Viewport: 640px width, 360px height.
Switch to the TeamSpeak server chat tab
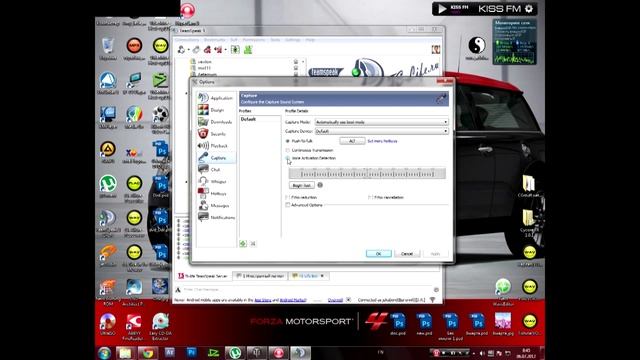coord(203,276)
